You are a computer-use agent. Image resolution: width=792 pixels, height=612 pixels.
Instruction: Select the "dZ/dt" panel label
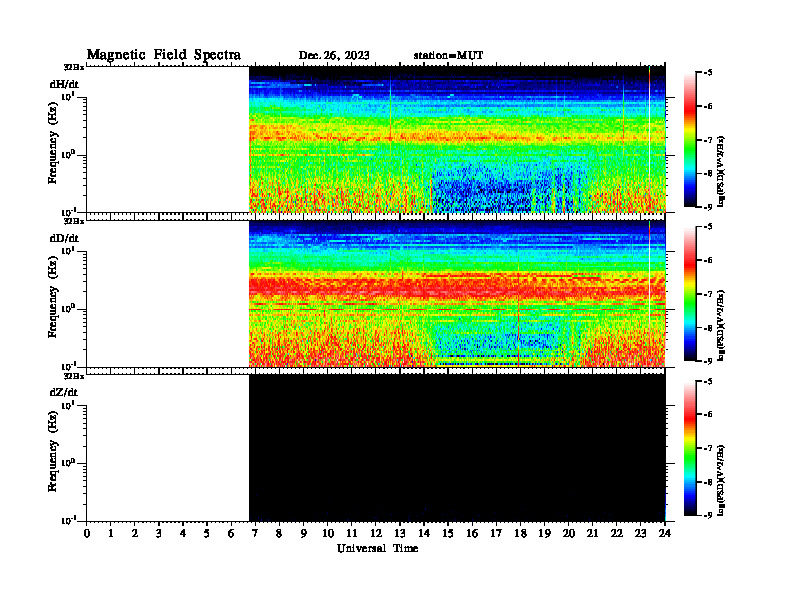point(64,392)
